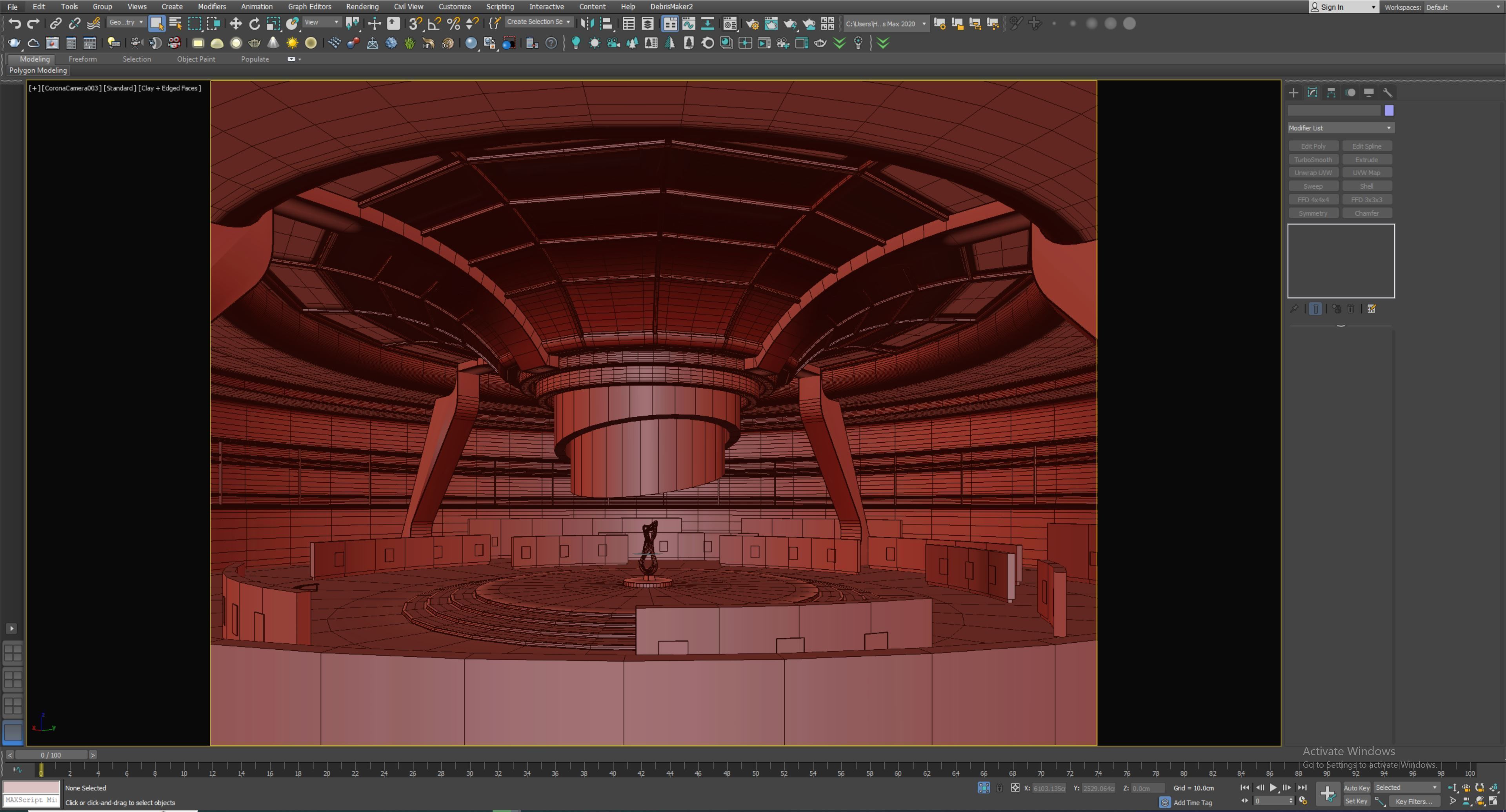The height and width of the screenshot is (812, 1506).
Task: Select the Select and Link chain tool
Action: pos(56,24)
